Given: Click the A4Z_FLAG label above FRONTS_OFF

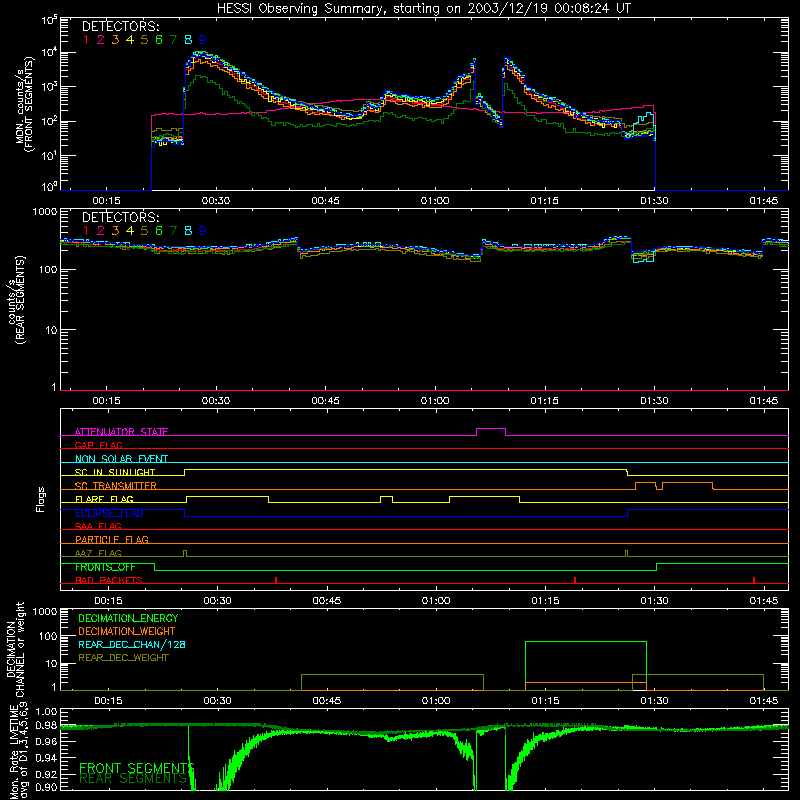Looking at the screenshot, I should click(98, 553).
